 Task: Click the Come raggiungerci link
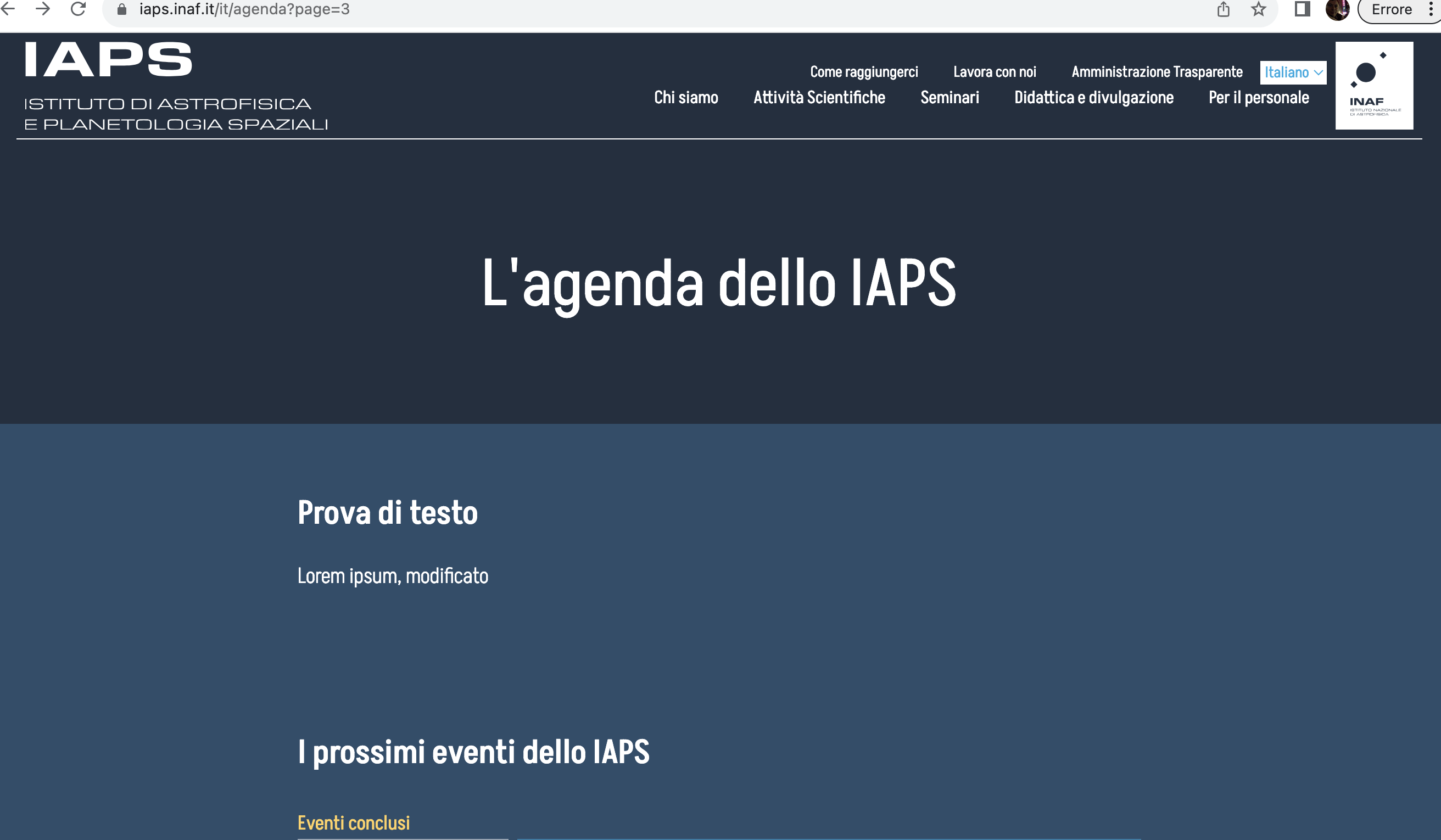(x=863, y=72)
